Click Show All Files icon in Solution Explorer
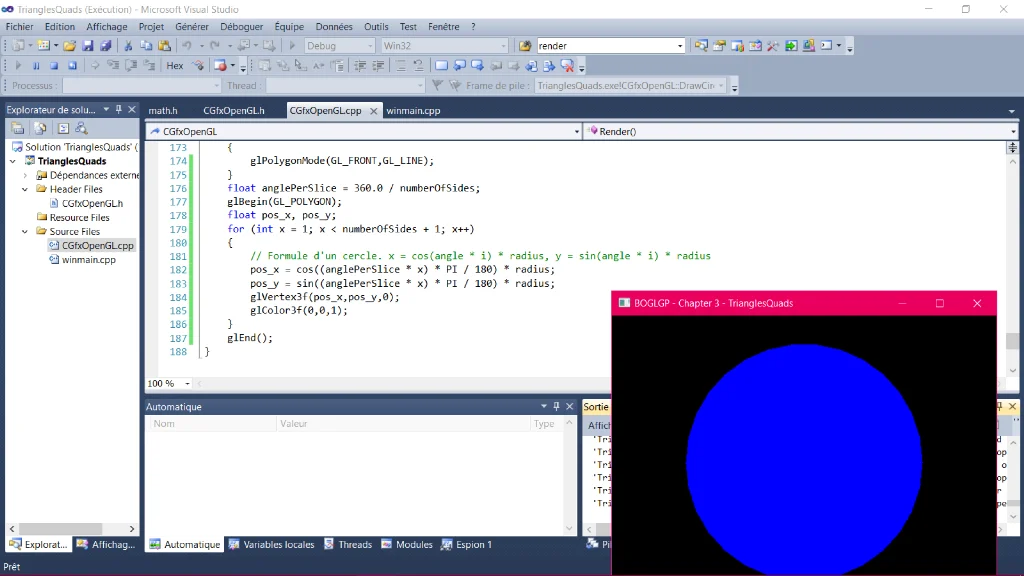 pos(40,128)
